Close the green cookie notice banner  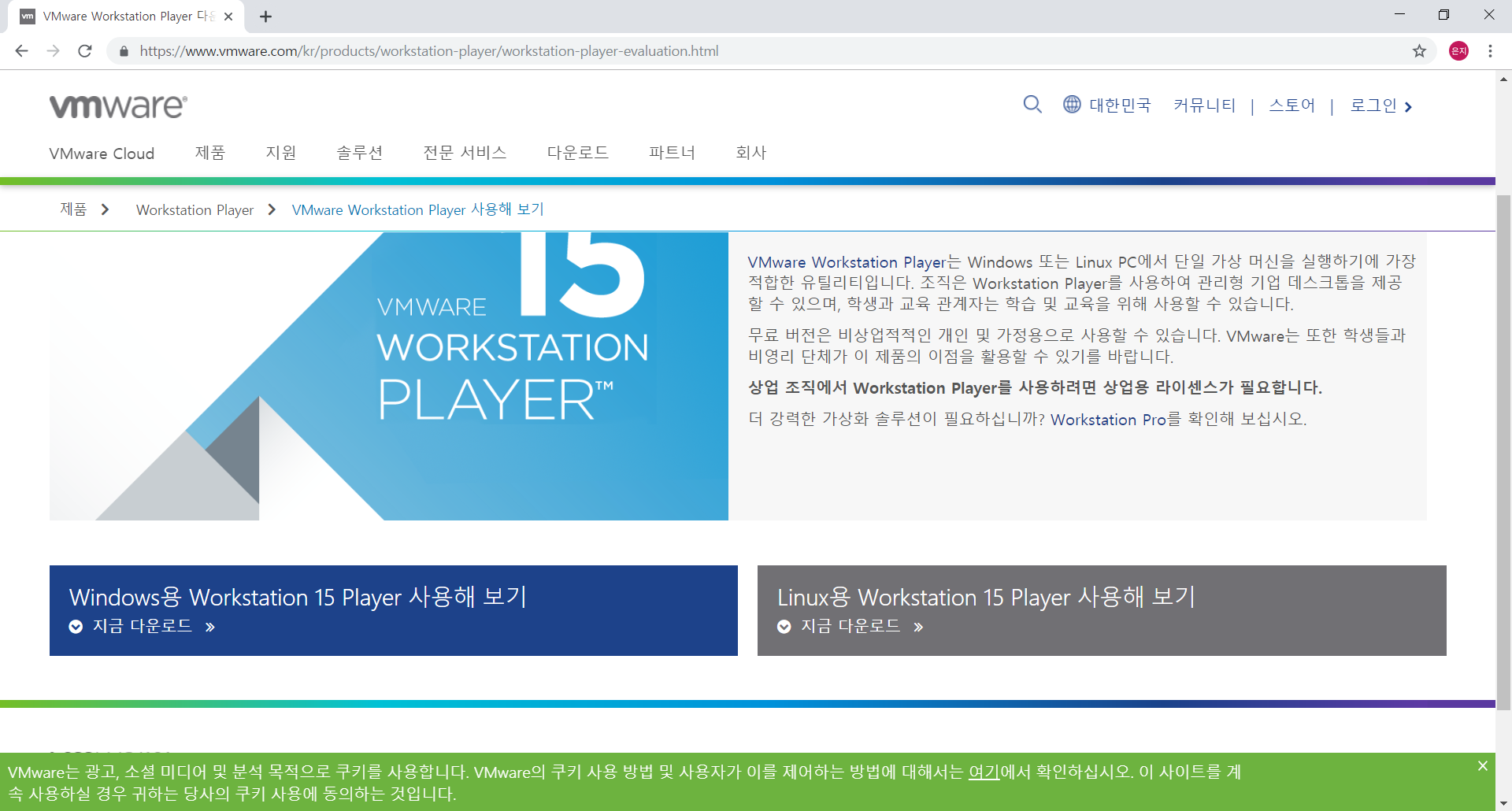(x=1483, y=765)
